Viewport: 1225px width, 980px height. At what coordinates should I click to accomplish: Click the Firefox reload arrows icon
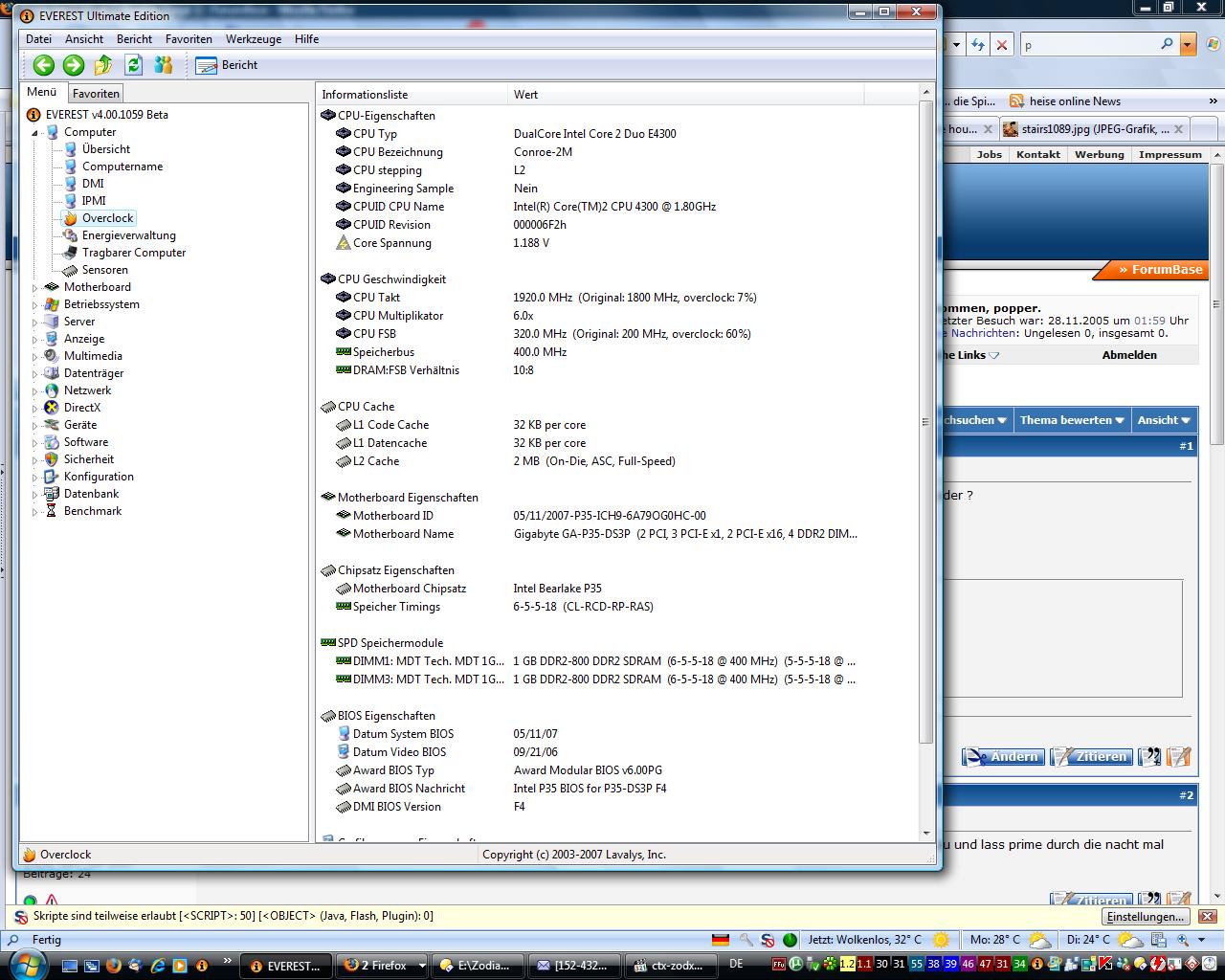point(977,44)
